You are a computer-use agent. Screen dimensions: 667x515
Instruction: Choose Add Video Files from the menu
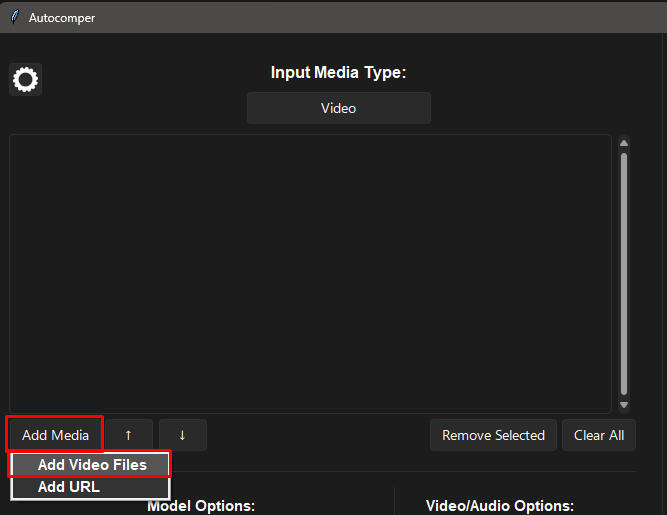click(91, 465)
